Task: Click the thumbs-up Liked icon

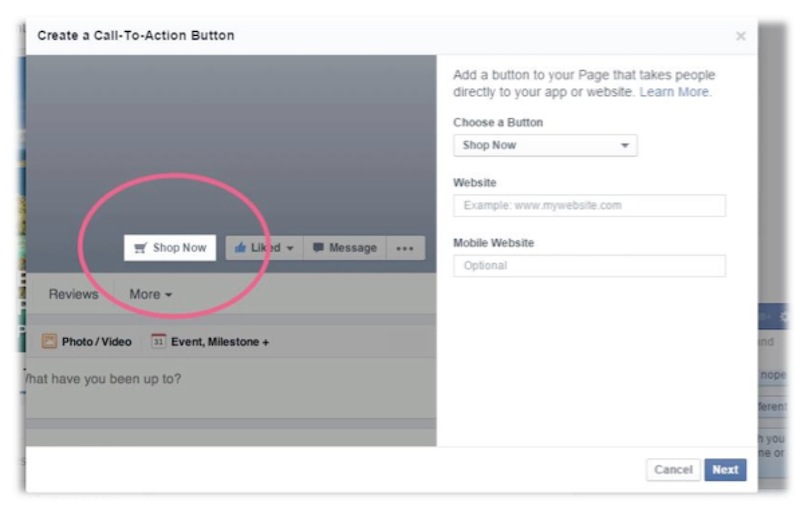Action: point(240,248)
